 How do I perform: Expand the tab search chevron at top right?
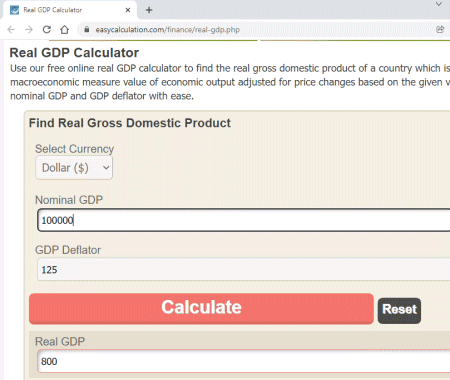[439, 4]
